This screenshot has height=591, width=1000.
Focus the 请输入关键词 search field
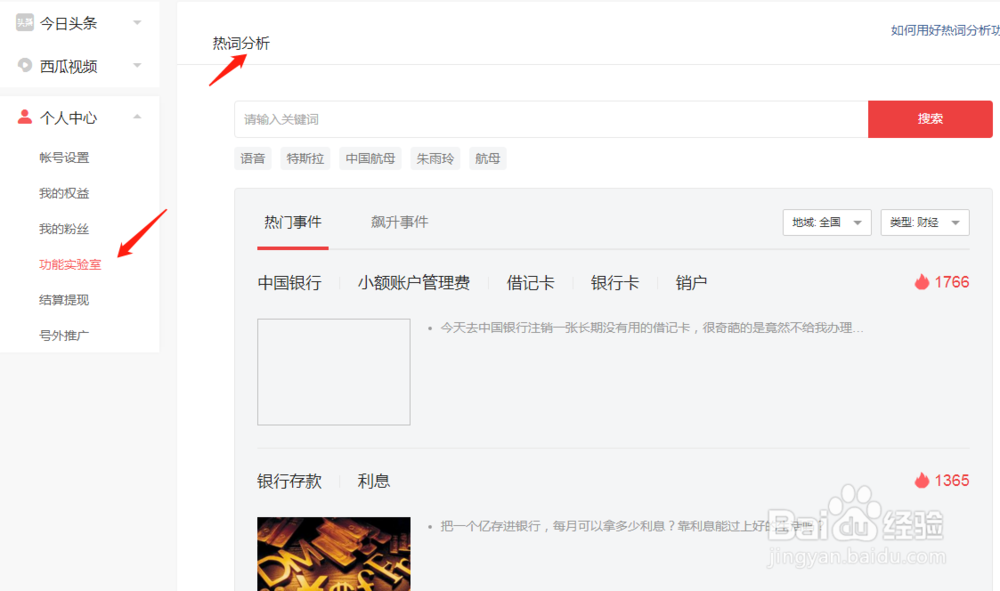[551, 119]
